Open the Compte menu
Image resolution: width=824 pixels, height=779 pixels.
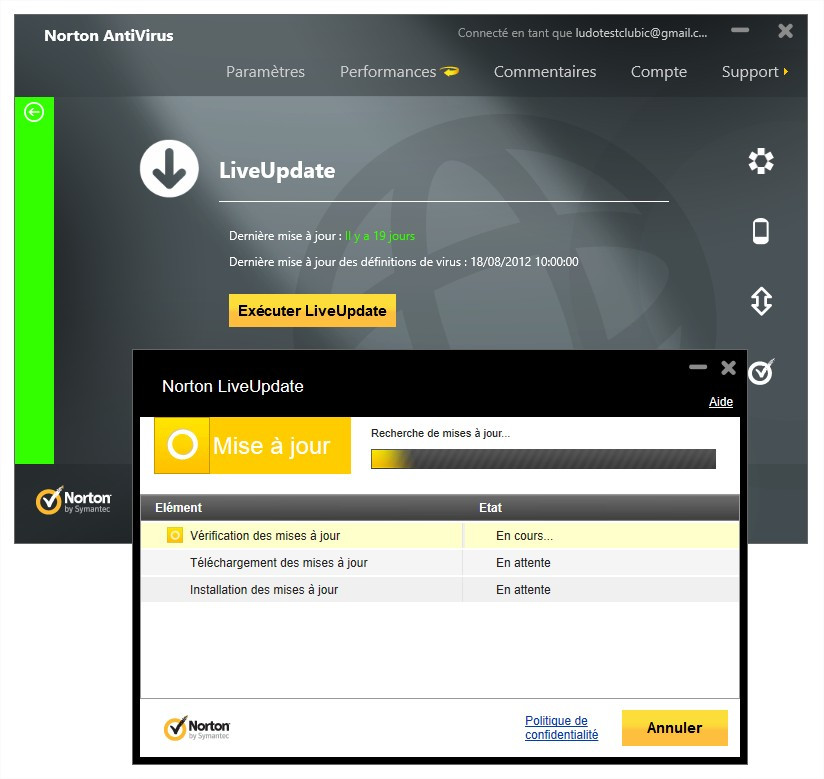pos(658,72)
